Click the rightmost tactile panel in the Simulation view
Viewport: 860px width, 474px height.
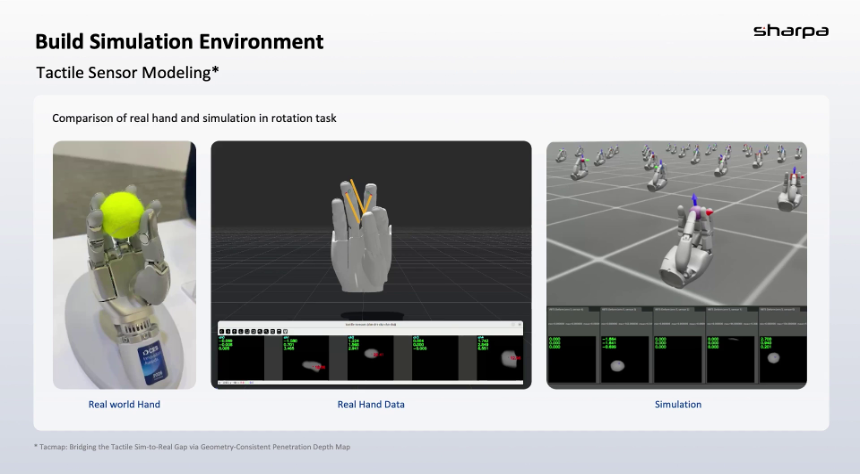[x=783, y=350]
